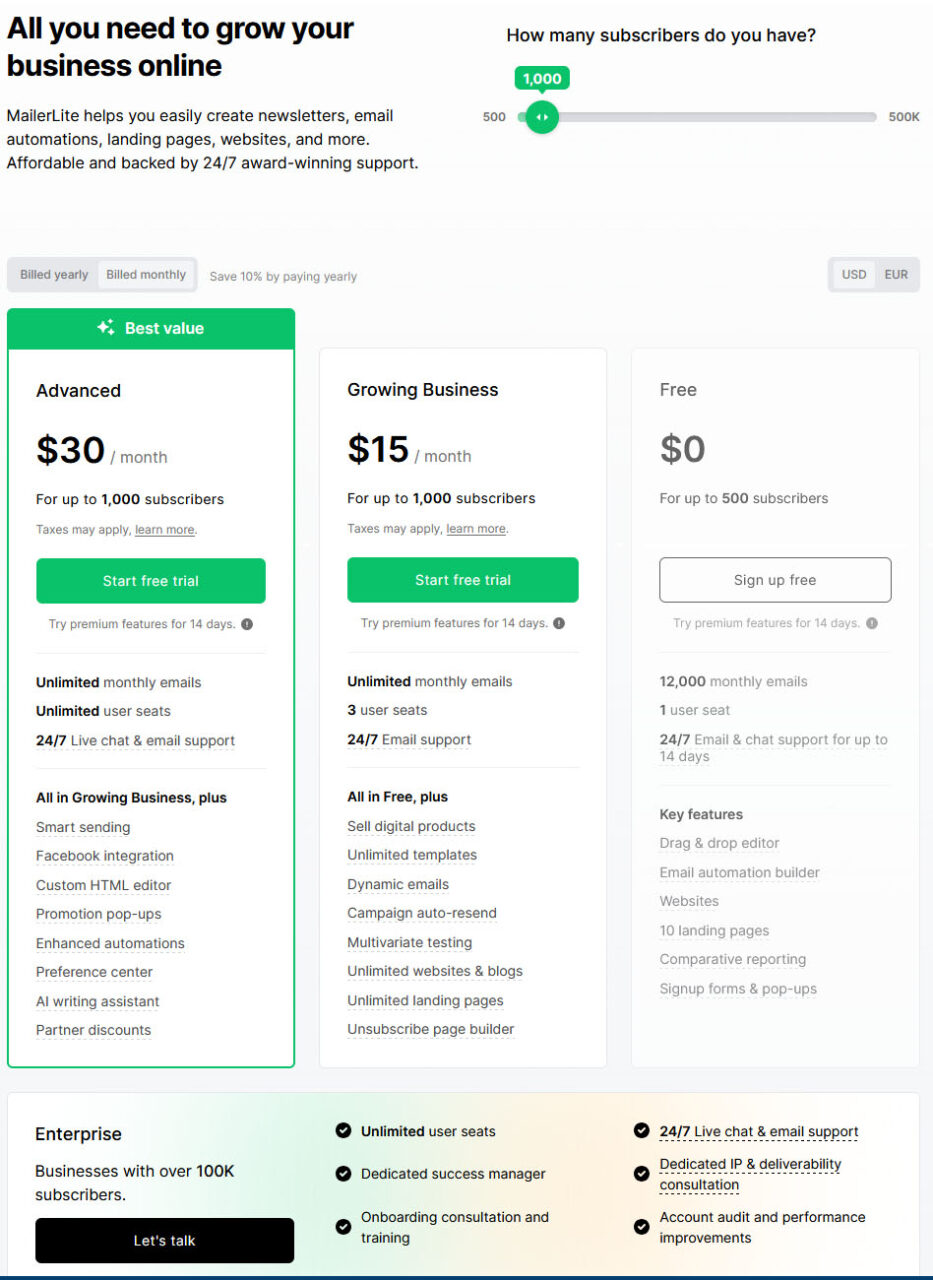Switch billing to yearly
The height and width of the screenshot is (1280, 933).
click(51, 274)
